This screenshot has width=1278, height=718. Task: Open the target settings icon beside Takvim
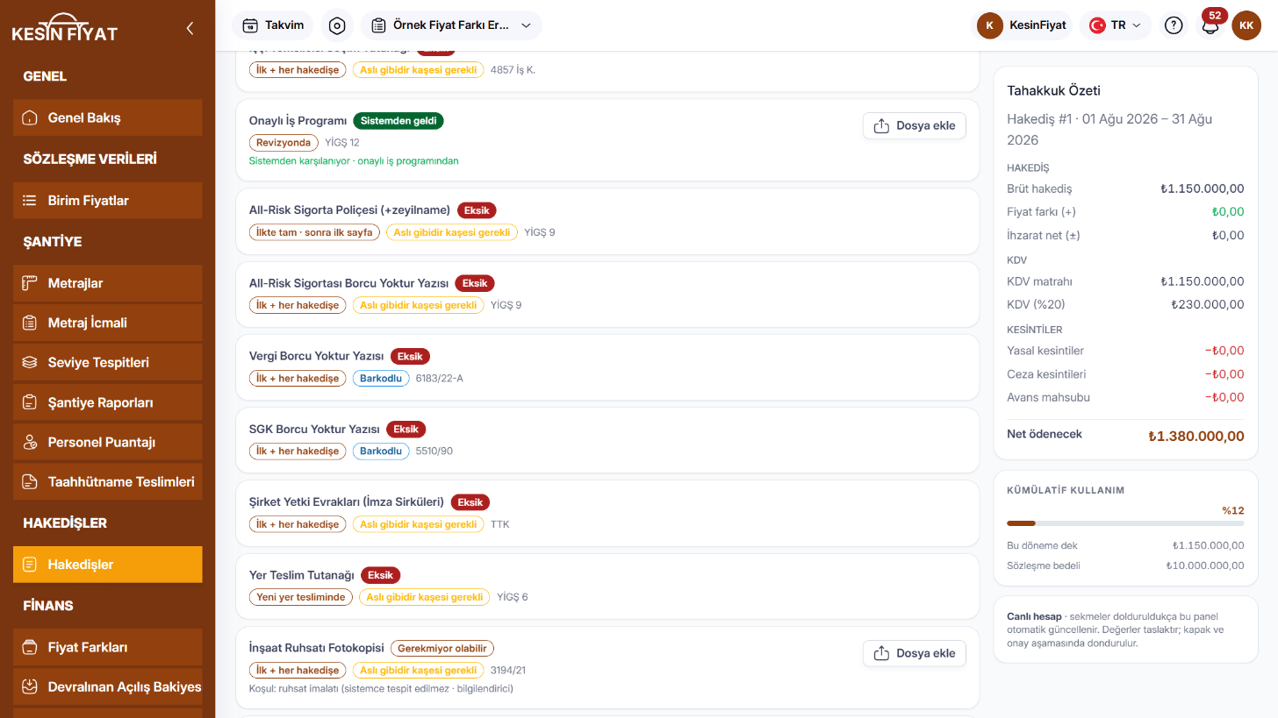pyautogui.click(x=337, y=25)
